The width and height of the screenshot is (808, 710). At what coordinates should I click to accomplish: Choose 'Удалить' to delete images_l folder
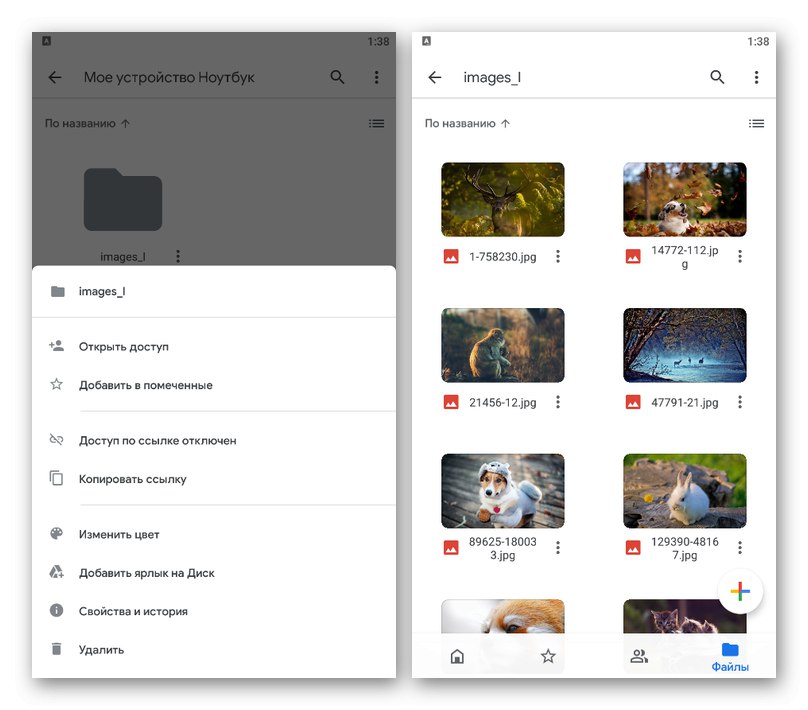click(x=214, y=650)
